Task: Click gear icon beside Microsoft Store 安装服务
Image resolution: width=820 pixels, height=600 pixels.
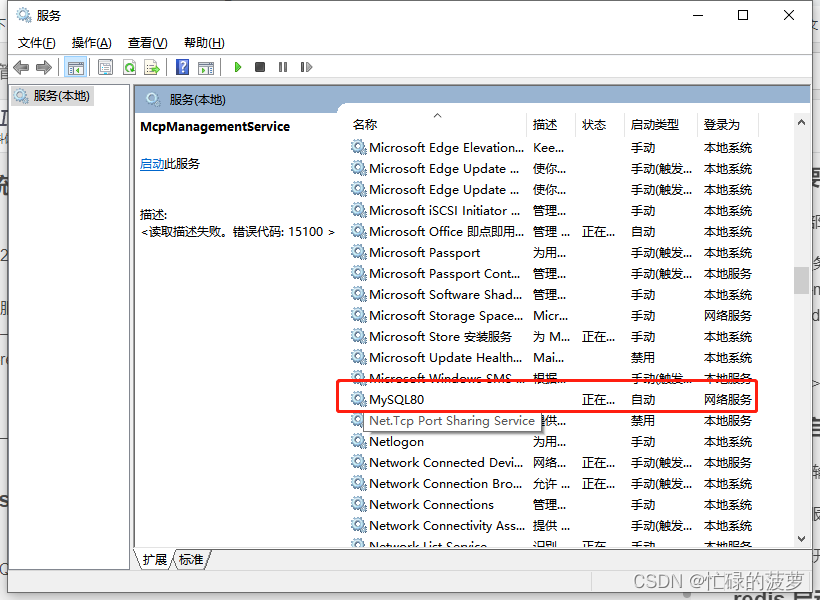Action: [358, 336]
